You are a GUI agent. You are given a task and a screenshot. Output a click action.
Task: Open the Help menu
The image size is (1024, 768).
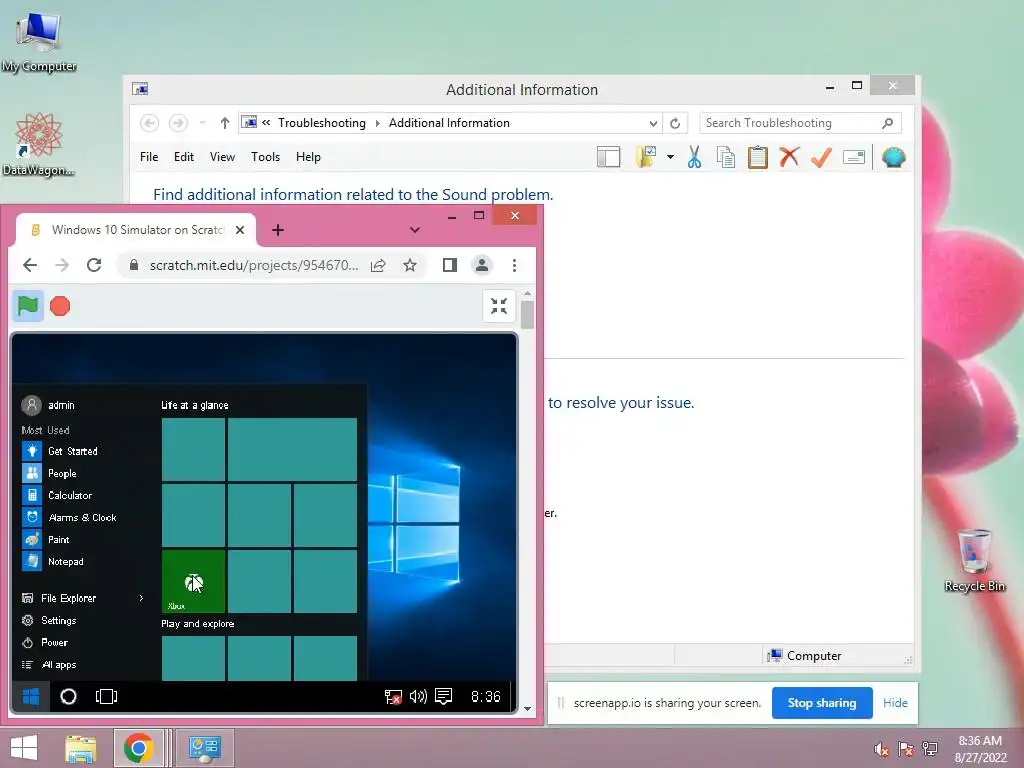308,157
